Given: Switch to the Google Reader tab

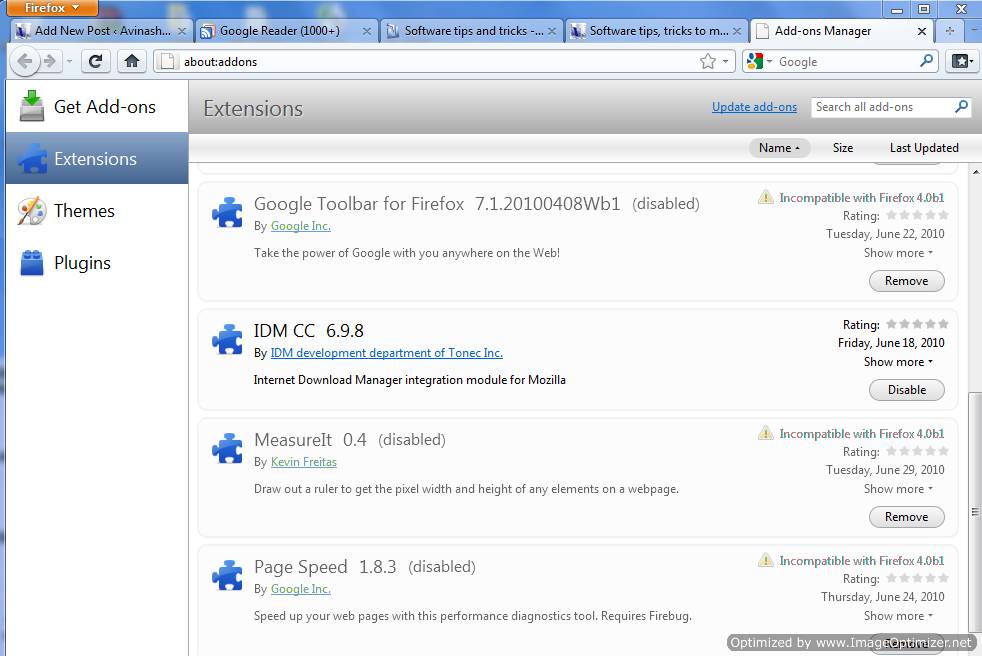Looking at the screenshot, I should (x=280, y=30).
